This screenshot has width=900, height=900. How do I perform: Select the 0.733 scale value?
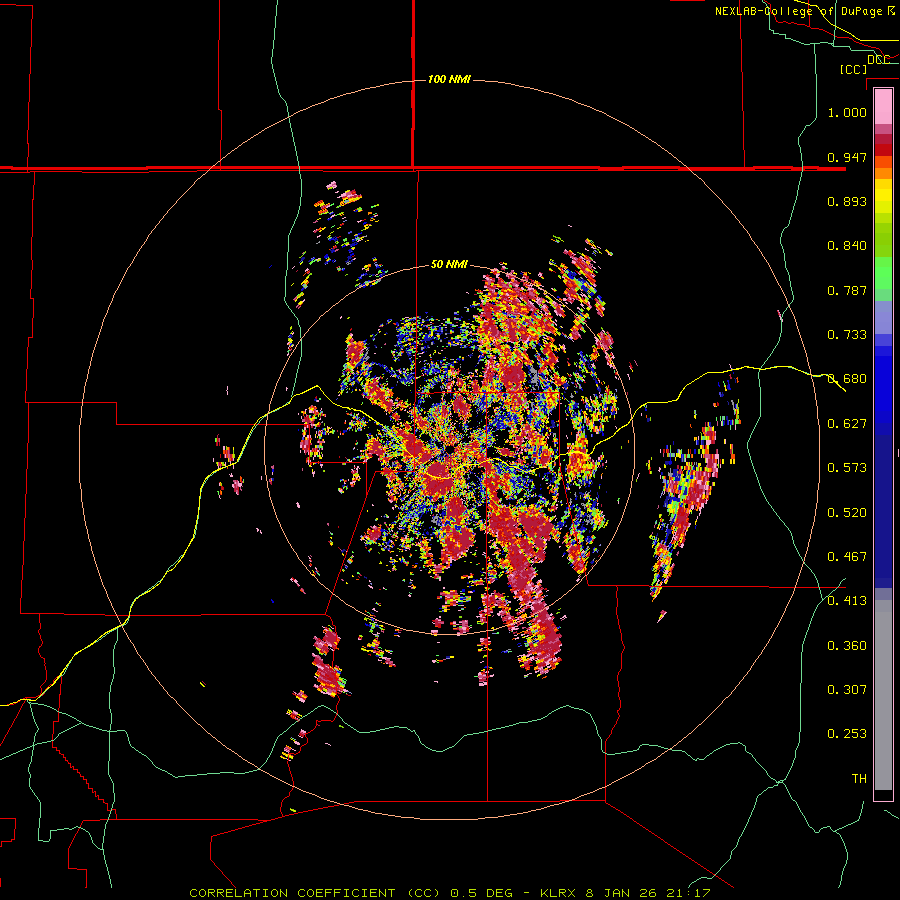[847, 335]
